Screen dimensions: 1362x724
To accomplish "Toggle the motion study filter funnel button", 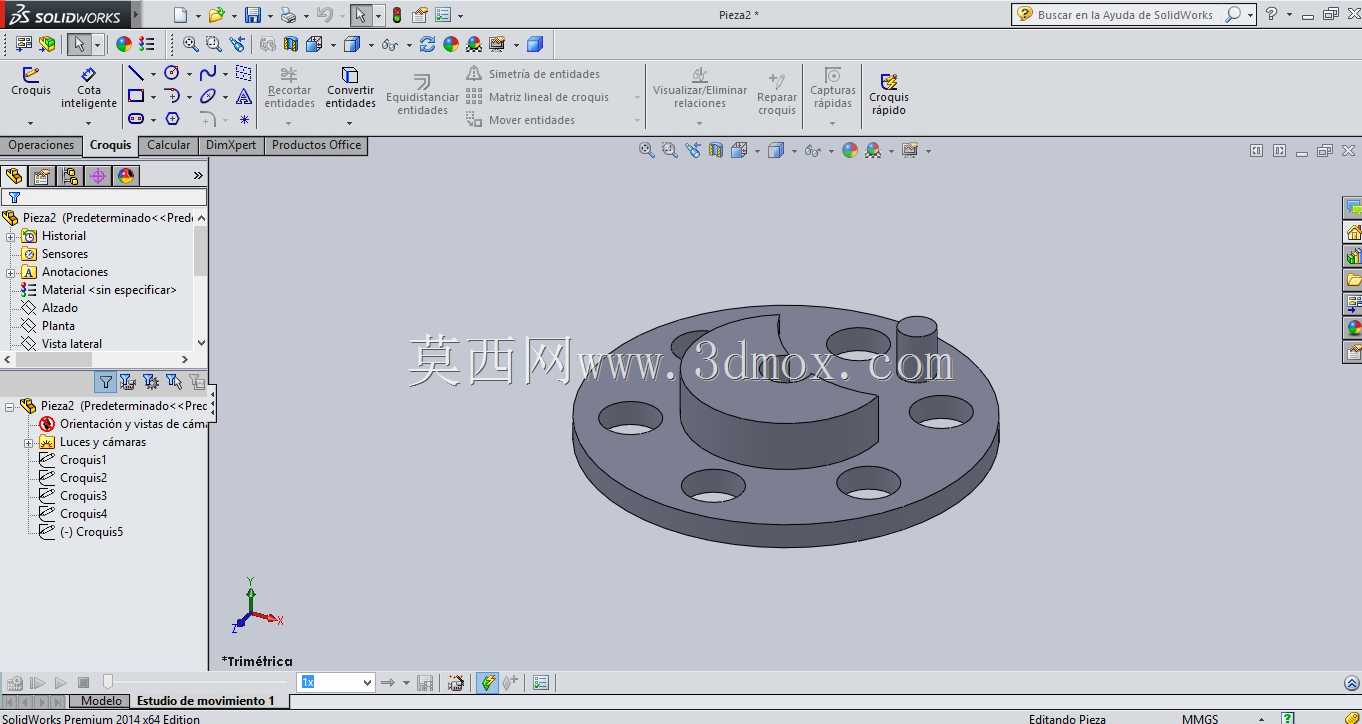I will (105, 381).
